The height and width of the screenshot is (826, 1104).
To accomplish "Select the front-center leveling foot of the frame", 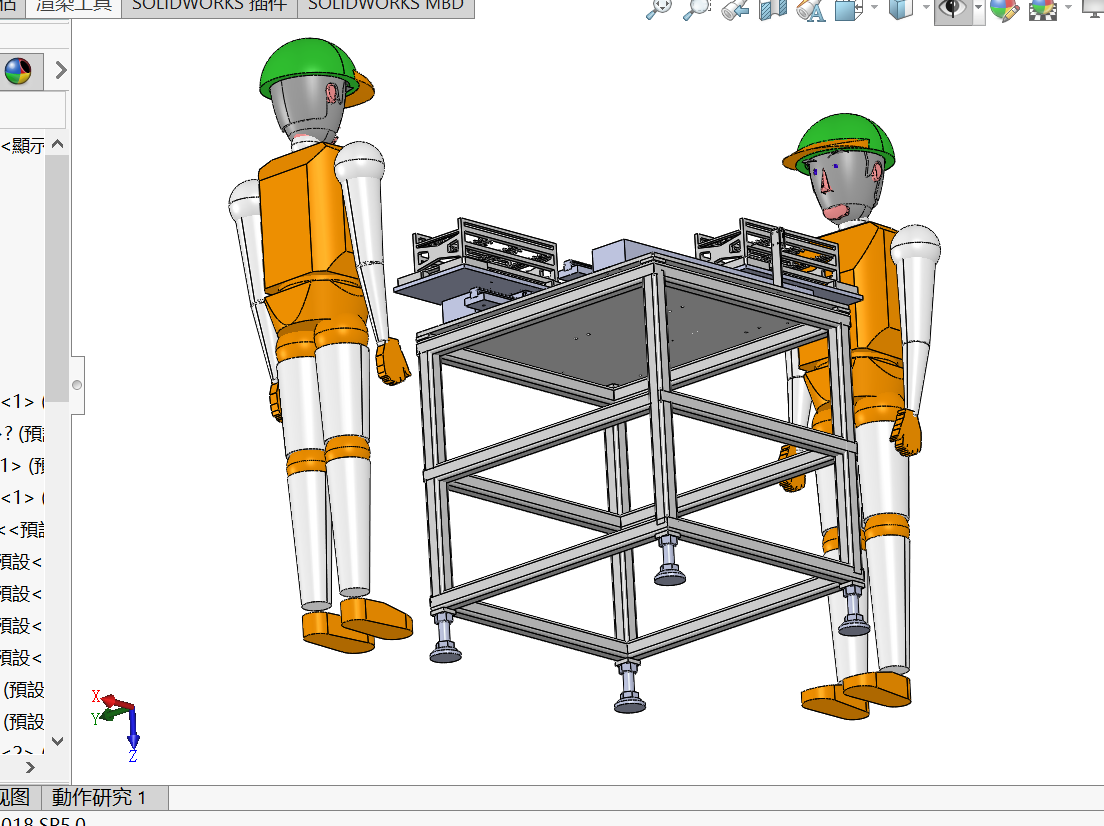I will click(x=629, y=687).
